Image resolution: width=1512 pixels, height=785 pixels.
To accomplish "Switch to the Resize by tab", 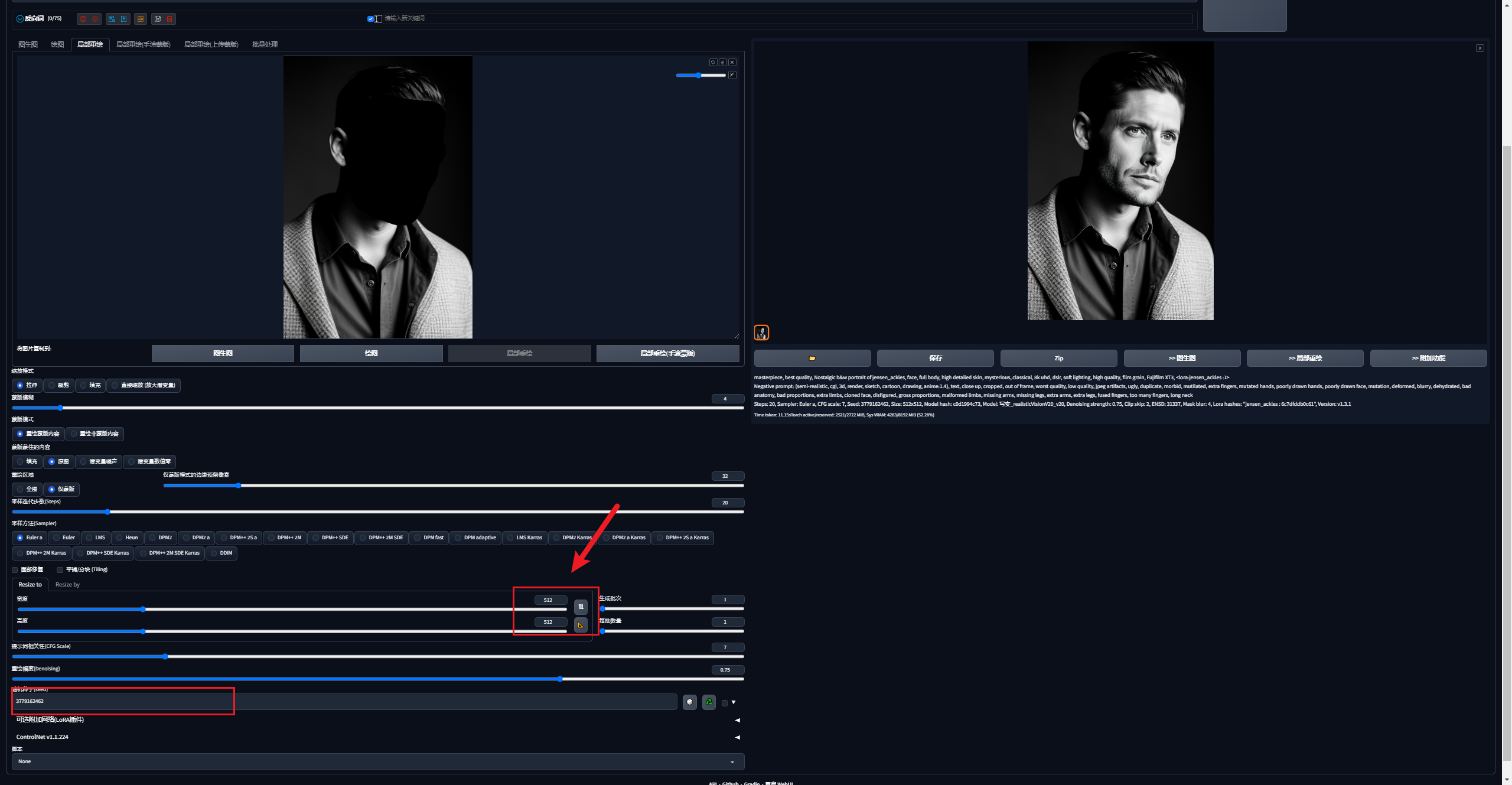I will tap(67, 585).
